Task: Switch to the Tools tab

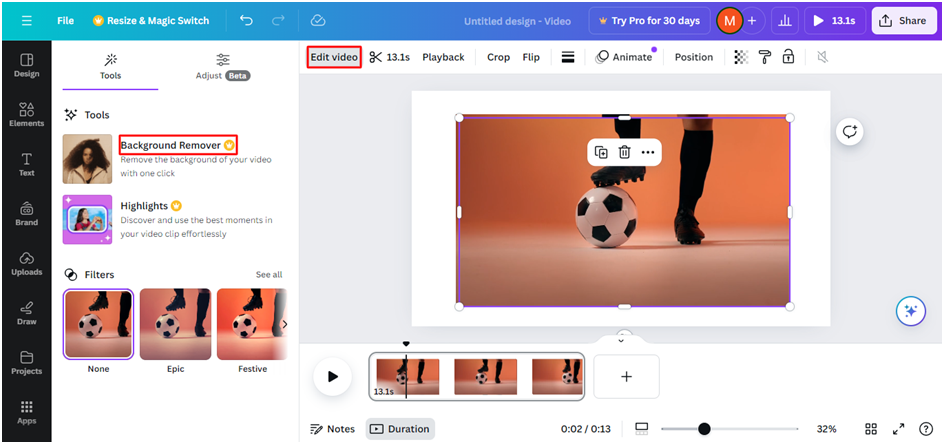Action: [110, 67]
